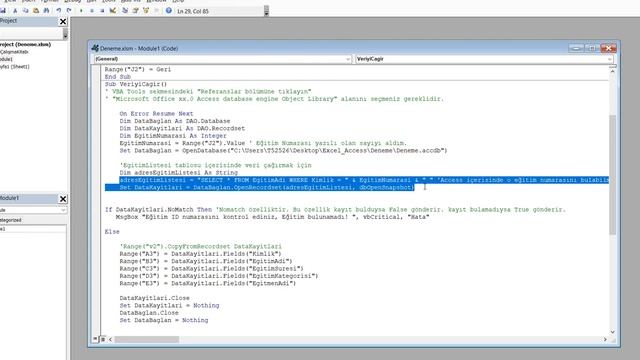Switch to the Categorized properties tab
Screen dimensions: 640x360
[x=11, y=220]
